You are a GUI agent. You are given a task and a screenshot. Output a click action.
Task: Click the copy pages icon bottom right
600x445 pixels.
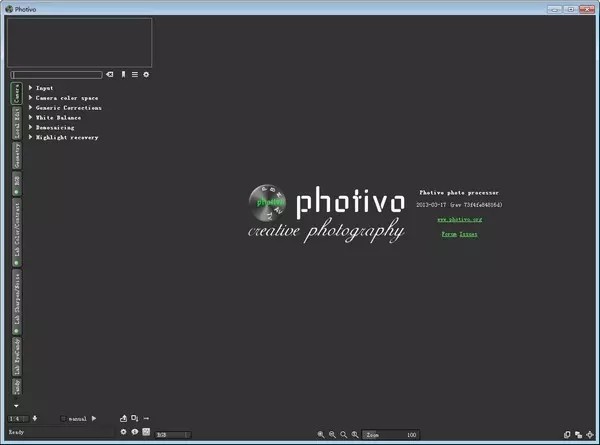coord(567,435)
